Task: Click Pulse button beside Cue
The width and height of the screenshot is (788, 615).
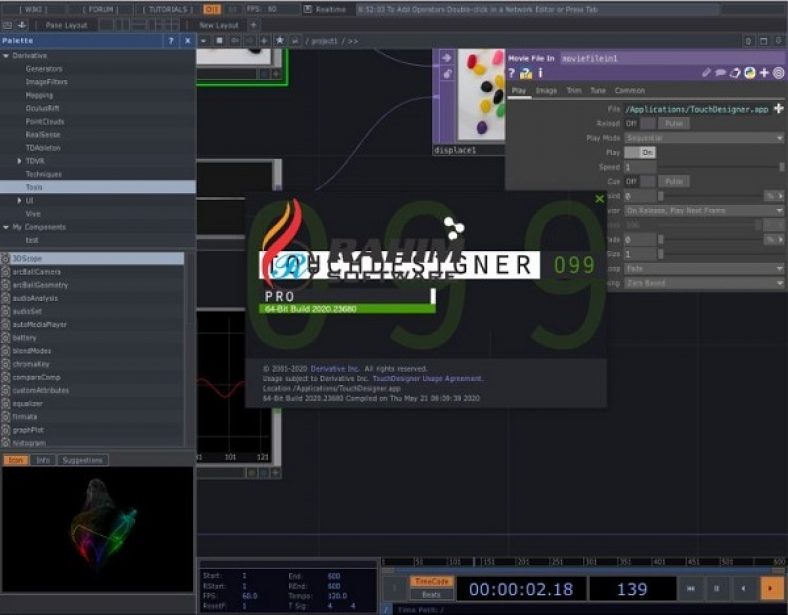Action: point(674,181)
